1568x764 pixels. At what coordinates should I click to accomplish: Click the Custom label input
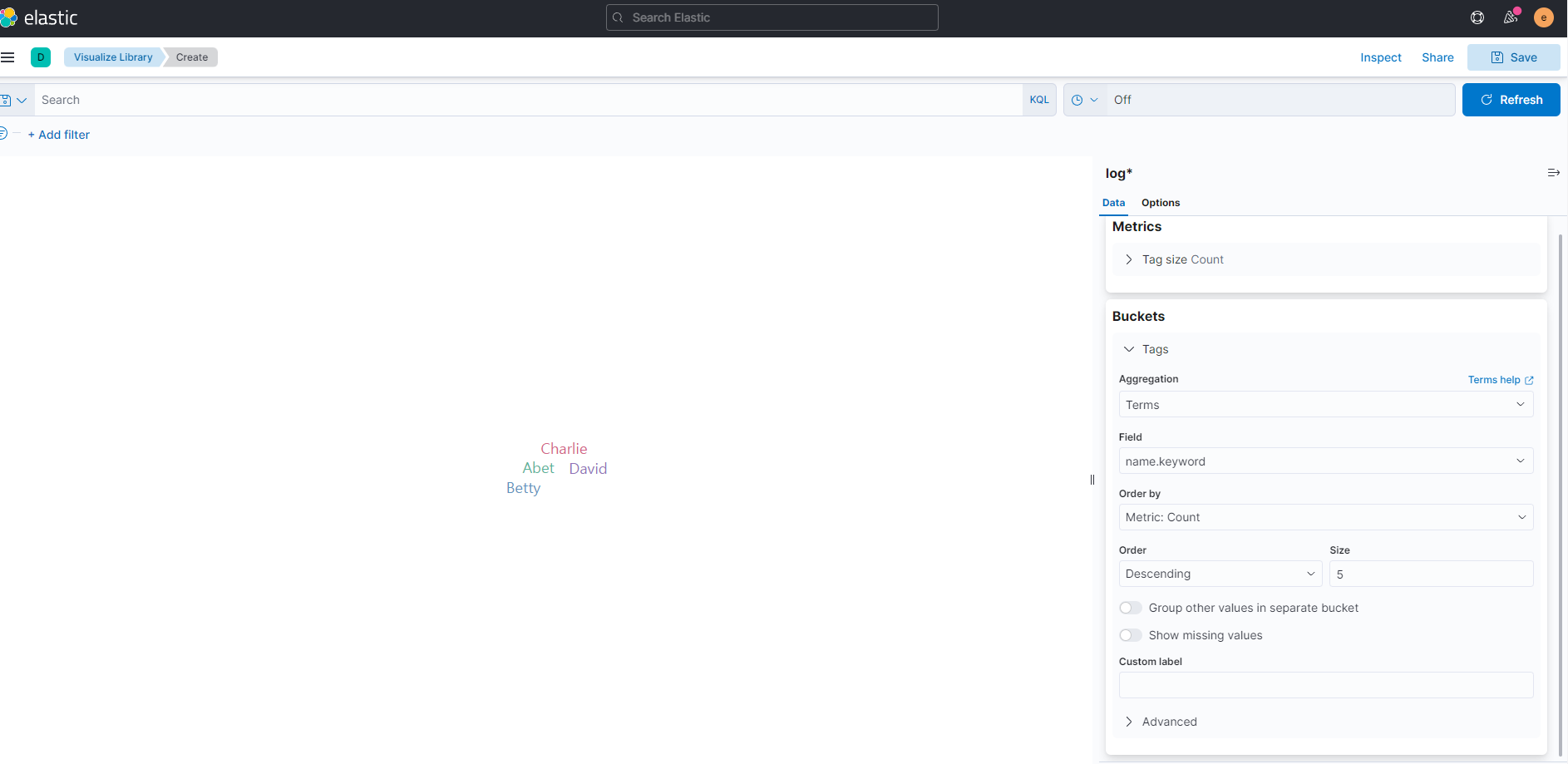tap(1326, 685)
